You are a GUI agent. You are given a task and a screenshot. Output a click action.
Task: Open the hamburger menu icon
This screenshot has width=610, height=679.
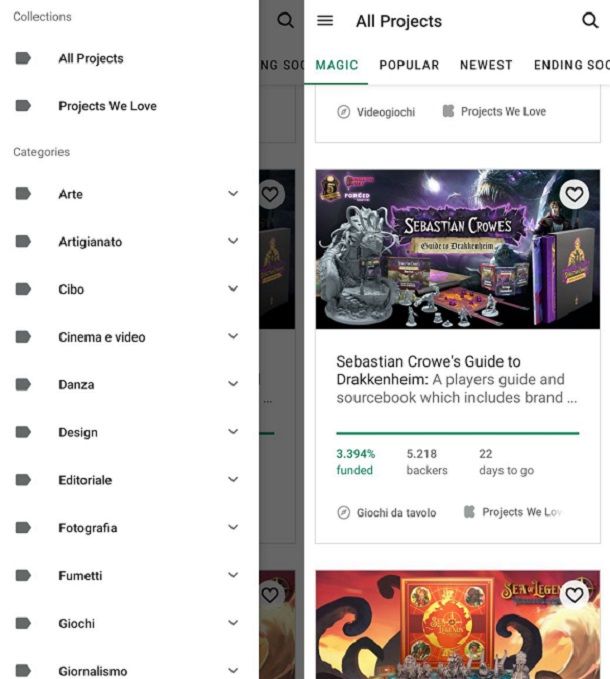[325, 20]
